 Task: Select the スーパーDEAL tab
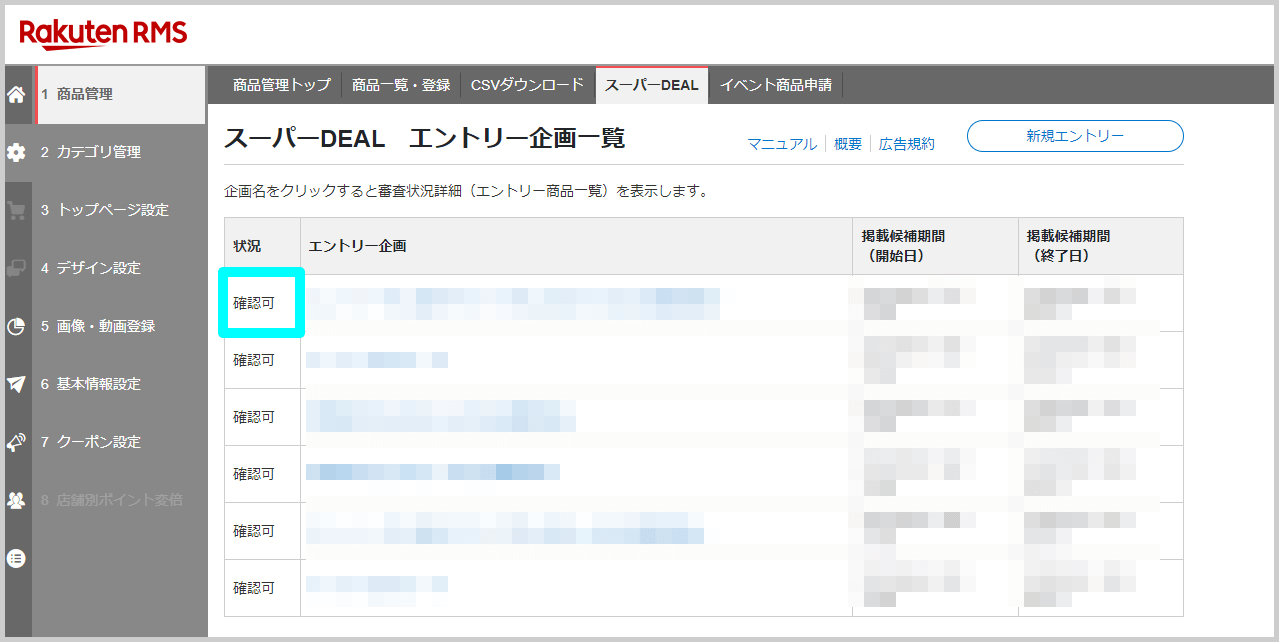tap(652, 85)
